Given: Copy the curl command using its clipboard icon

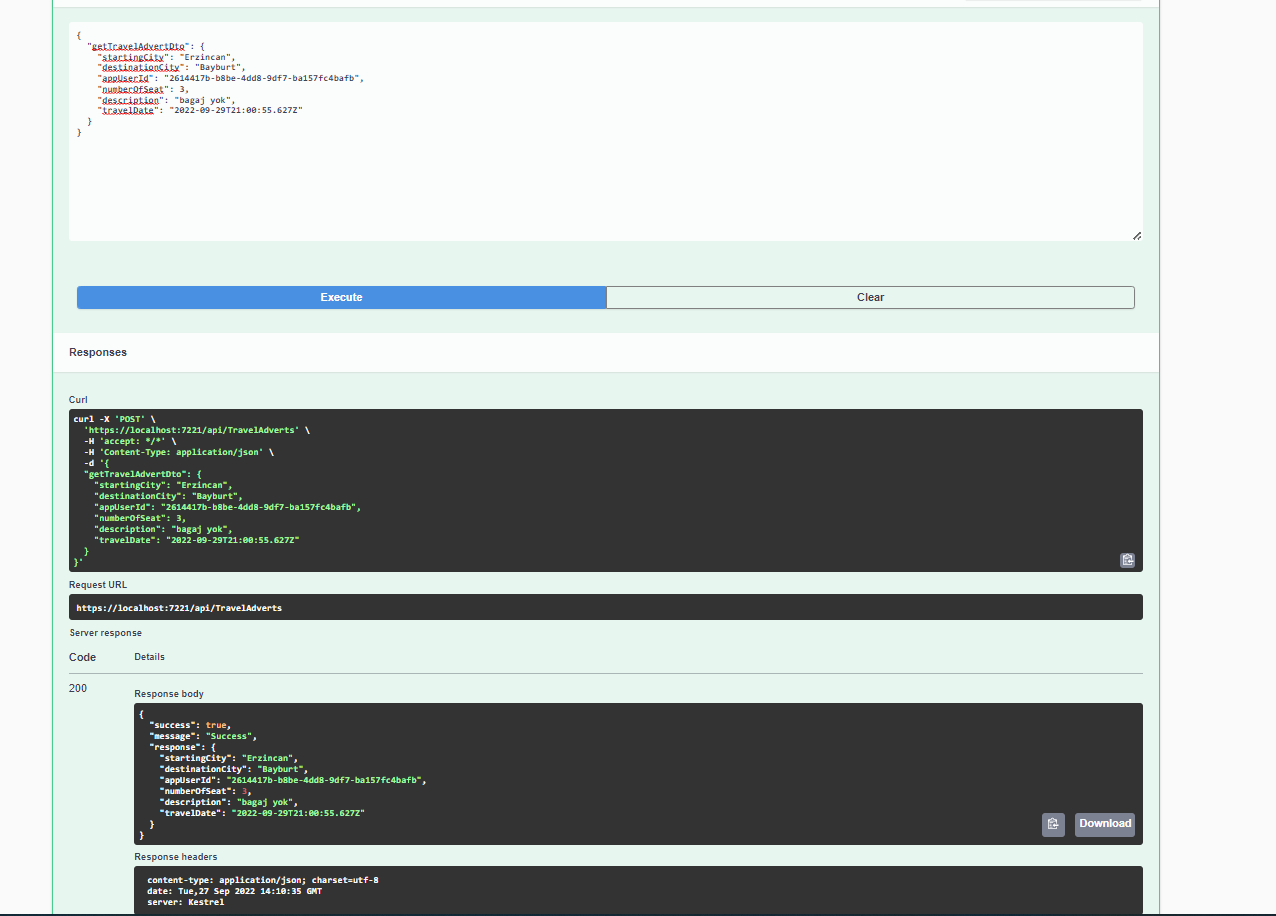Looking at the screenshot, I should click(x=1127, y=560).
